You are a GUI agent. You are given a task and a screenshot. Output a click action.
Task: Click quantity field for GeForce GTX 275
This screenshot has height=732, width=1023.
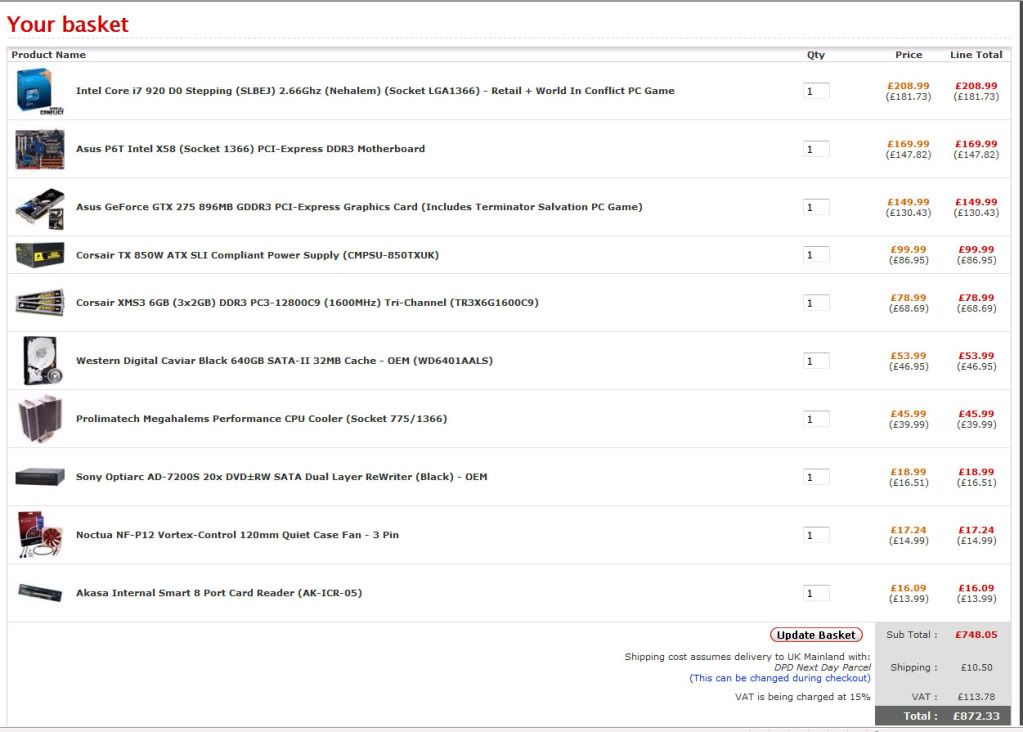point(816,207)
